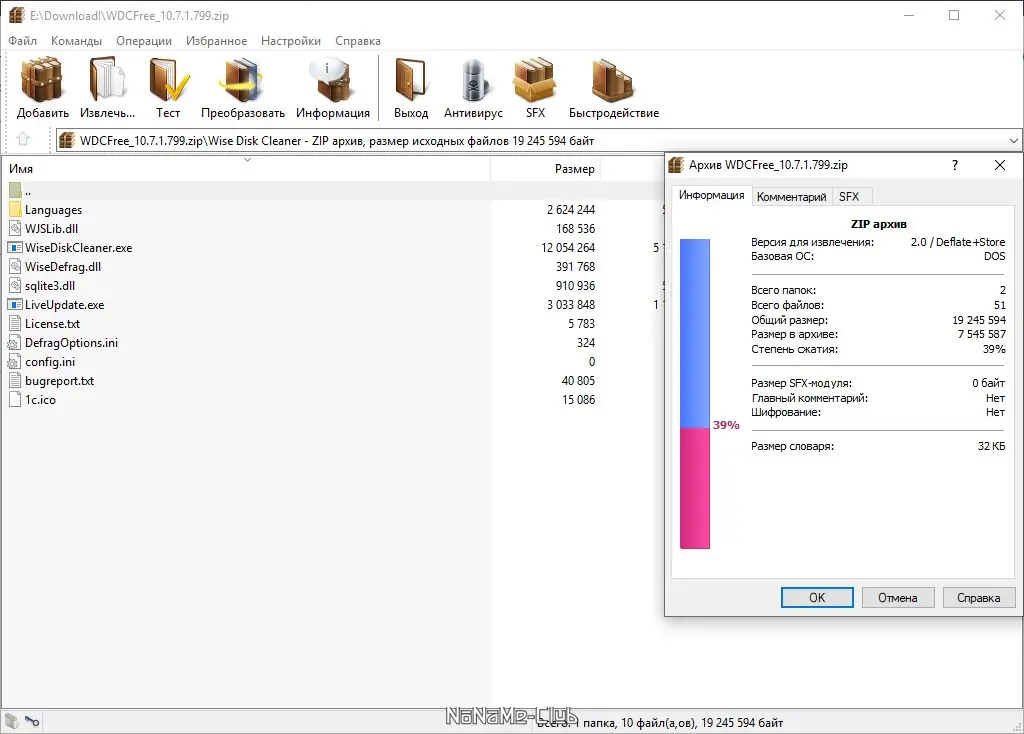Confirm the dialog with the OK button

tap(817, 598)
